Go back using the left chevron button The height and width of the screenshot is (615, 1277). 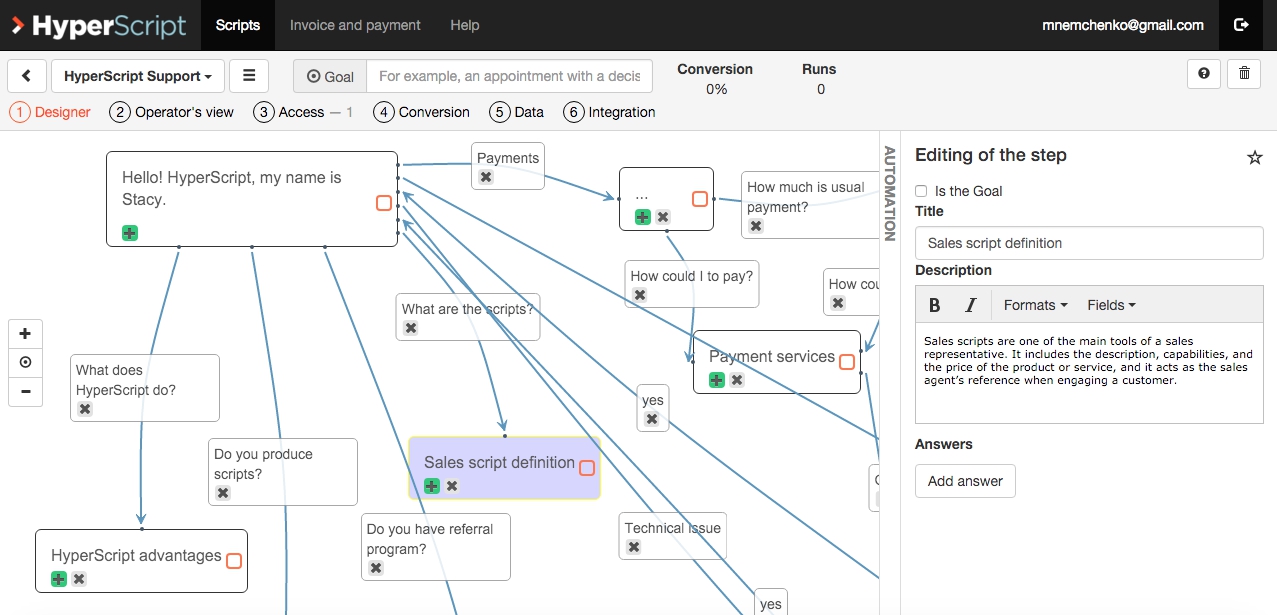click(x=27, y=76)
